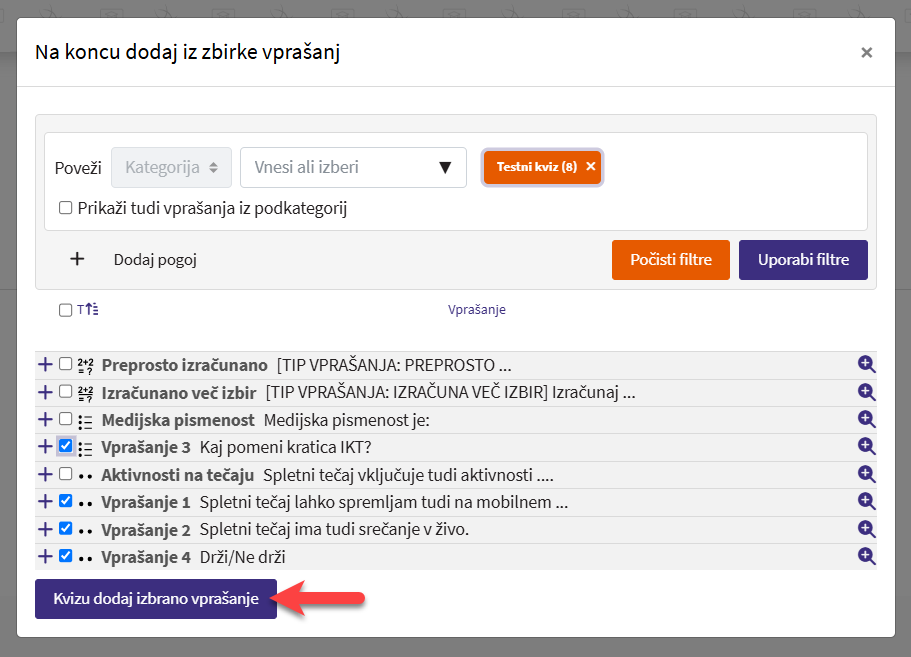Screen dimensions: 911x657
Task: Preview the Medijska pismenost question
Action: (866, 420)
